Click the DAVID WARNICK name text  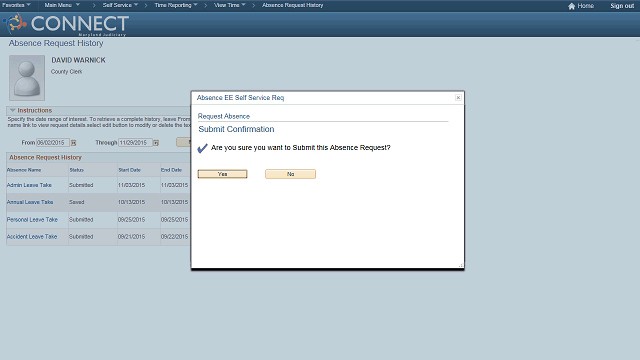[78, 60]
